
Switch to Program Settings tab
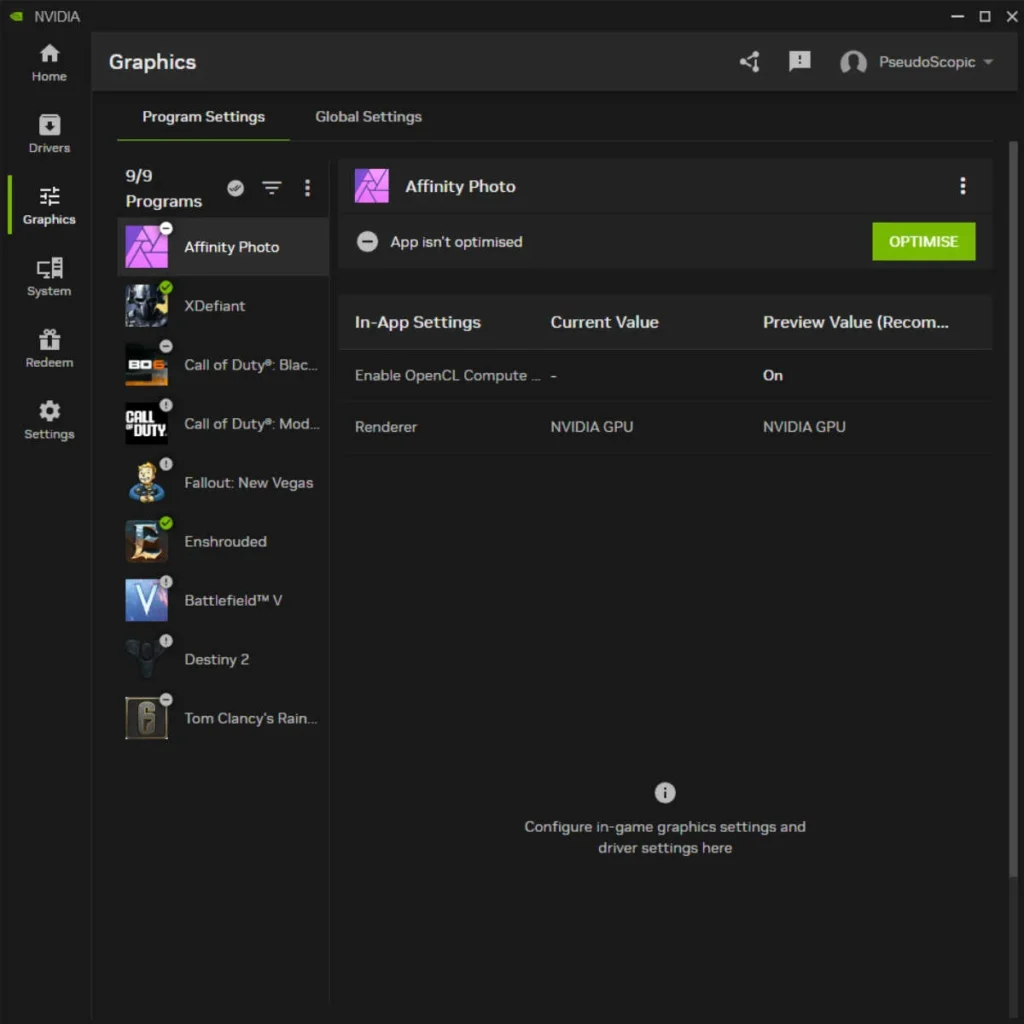(203, 117)
